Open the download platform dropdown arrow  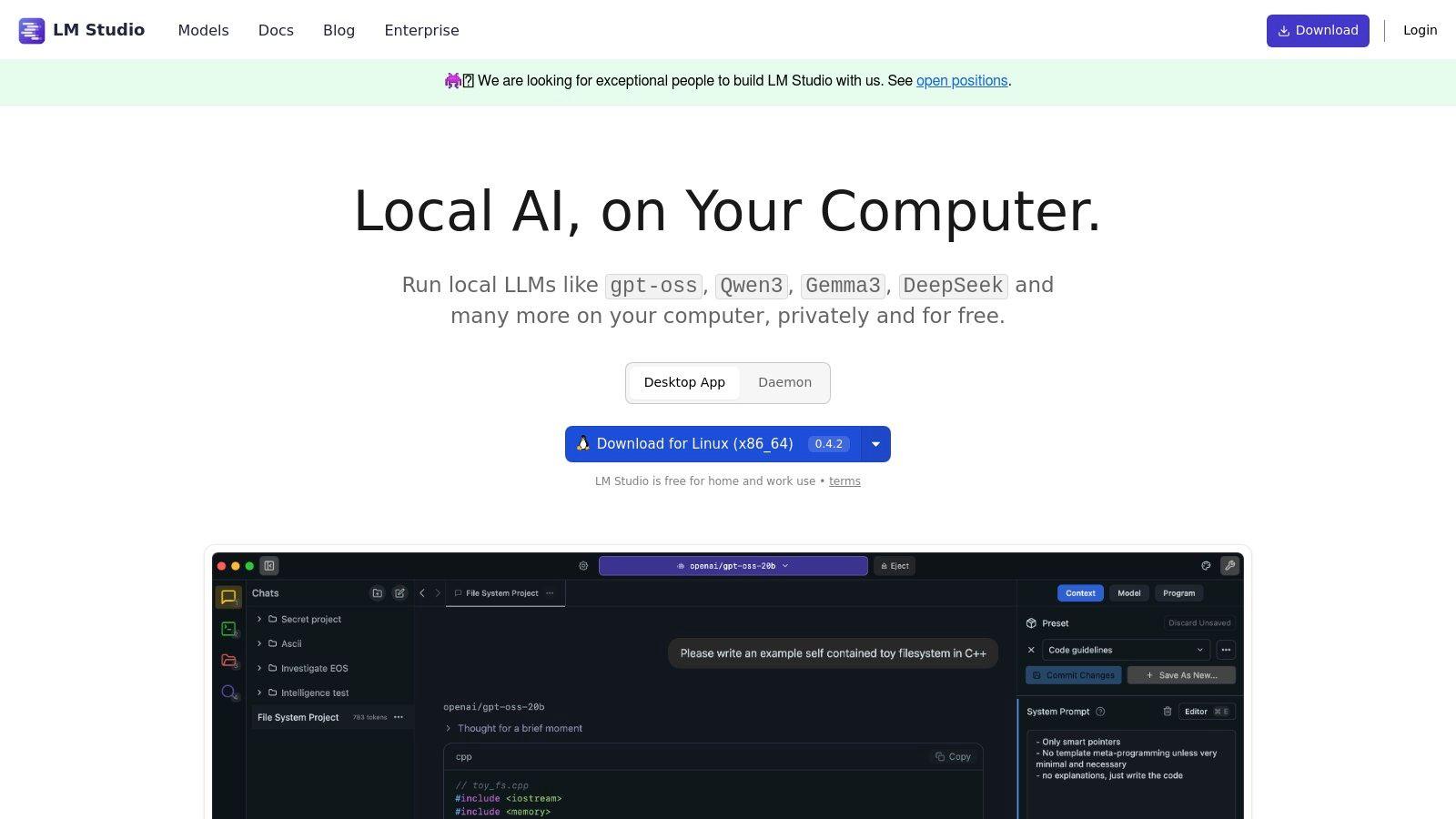[875, 444]
